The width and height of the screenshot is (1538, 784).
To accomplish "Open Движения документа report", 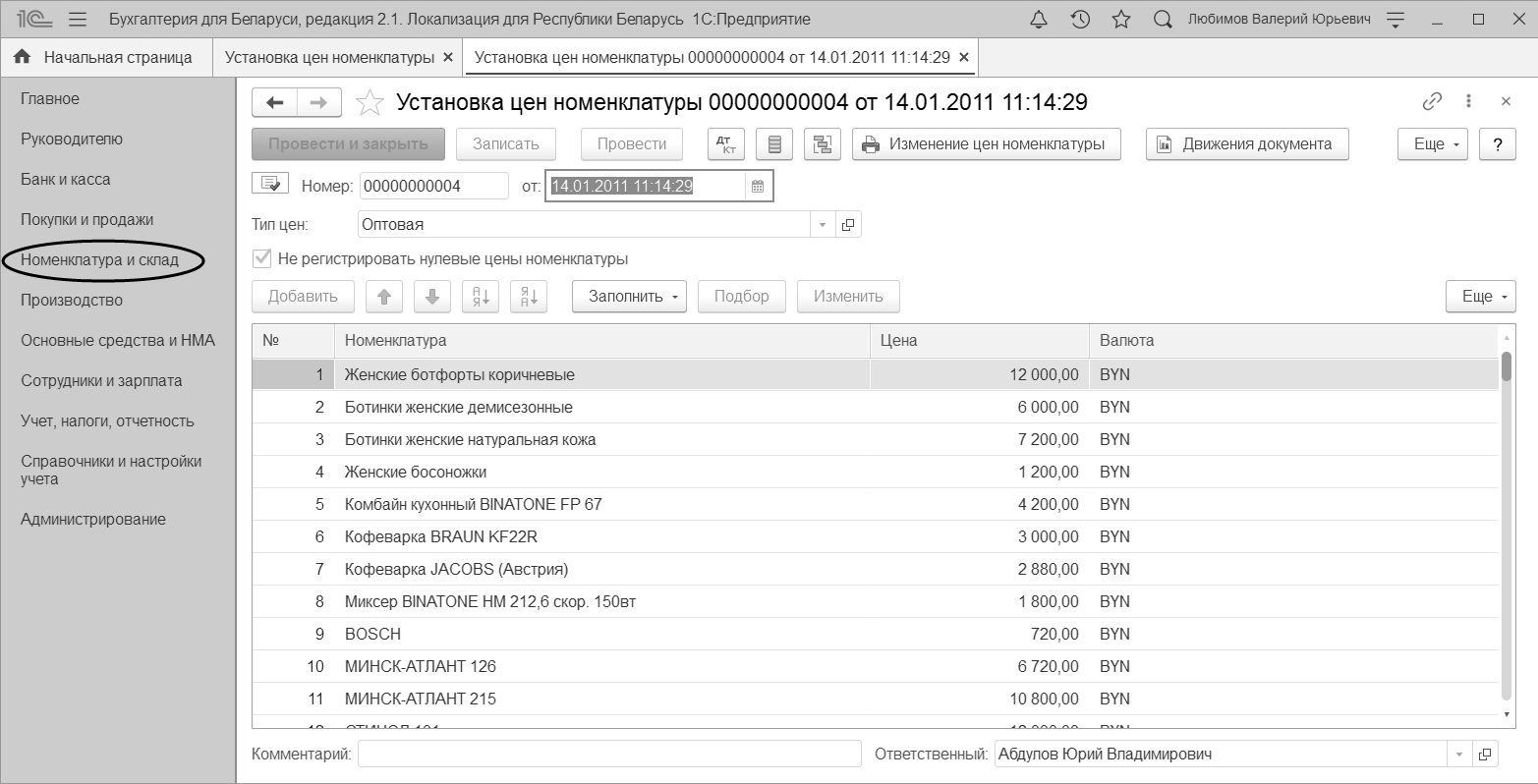I will (1247, 144).
